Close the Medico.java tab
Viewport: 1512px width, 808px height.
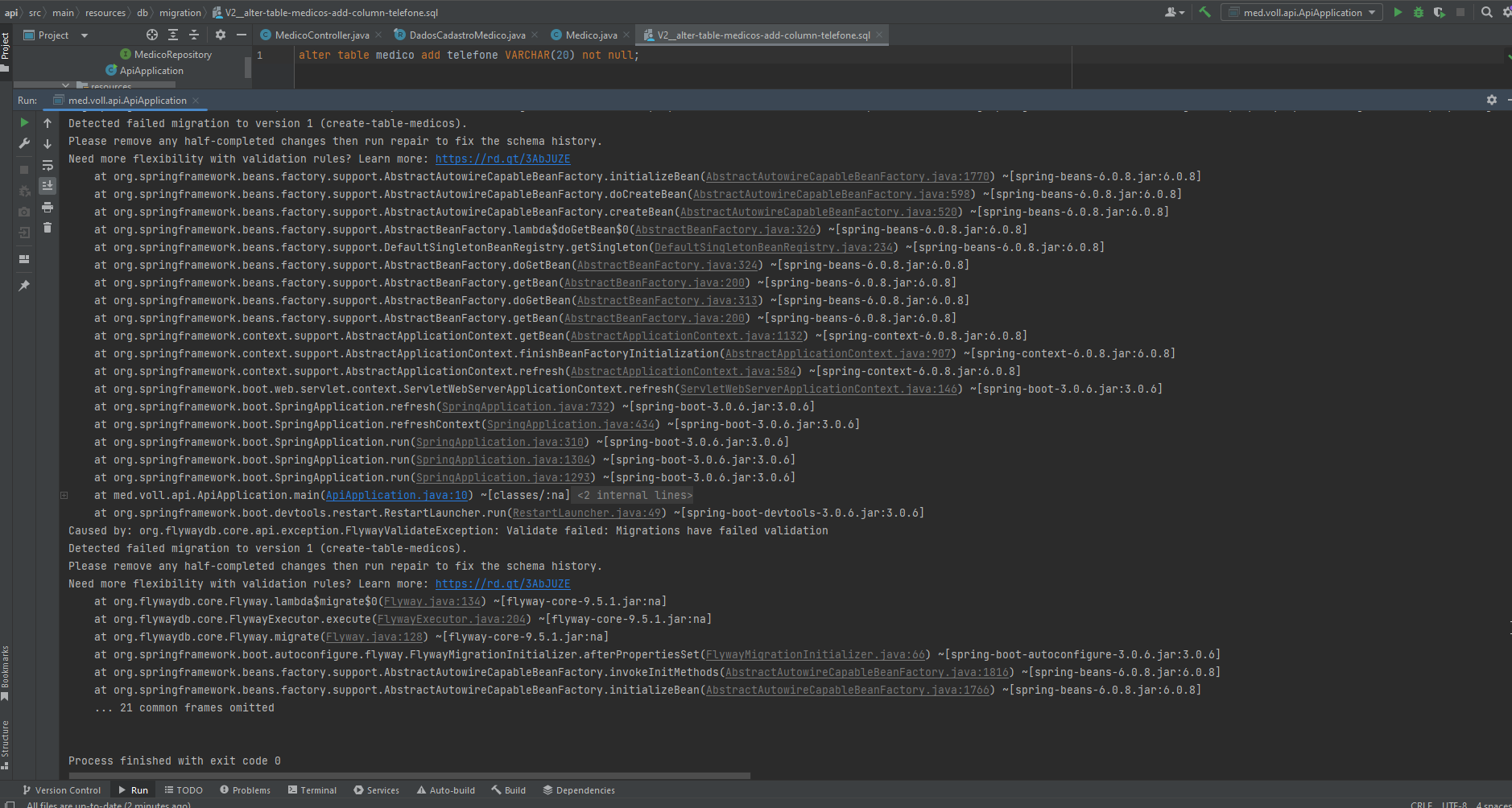tap(626, 35)
